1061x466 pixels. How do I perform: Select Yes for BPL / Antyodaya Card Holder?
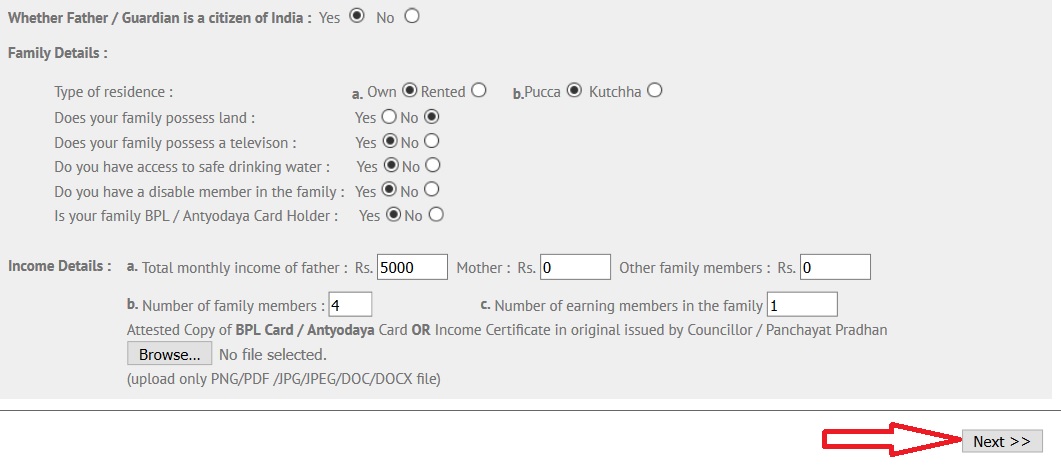pos(393,214)
